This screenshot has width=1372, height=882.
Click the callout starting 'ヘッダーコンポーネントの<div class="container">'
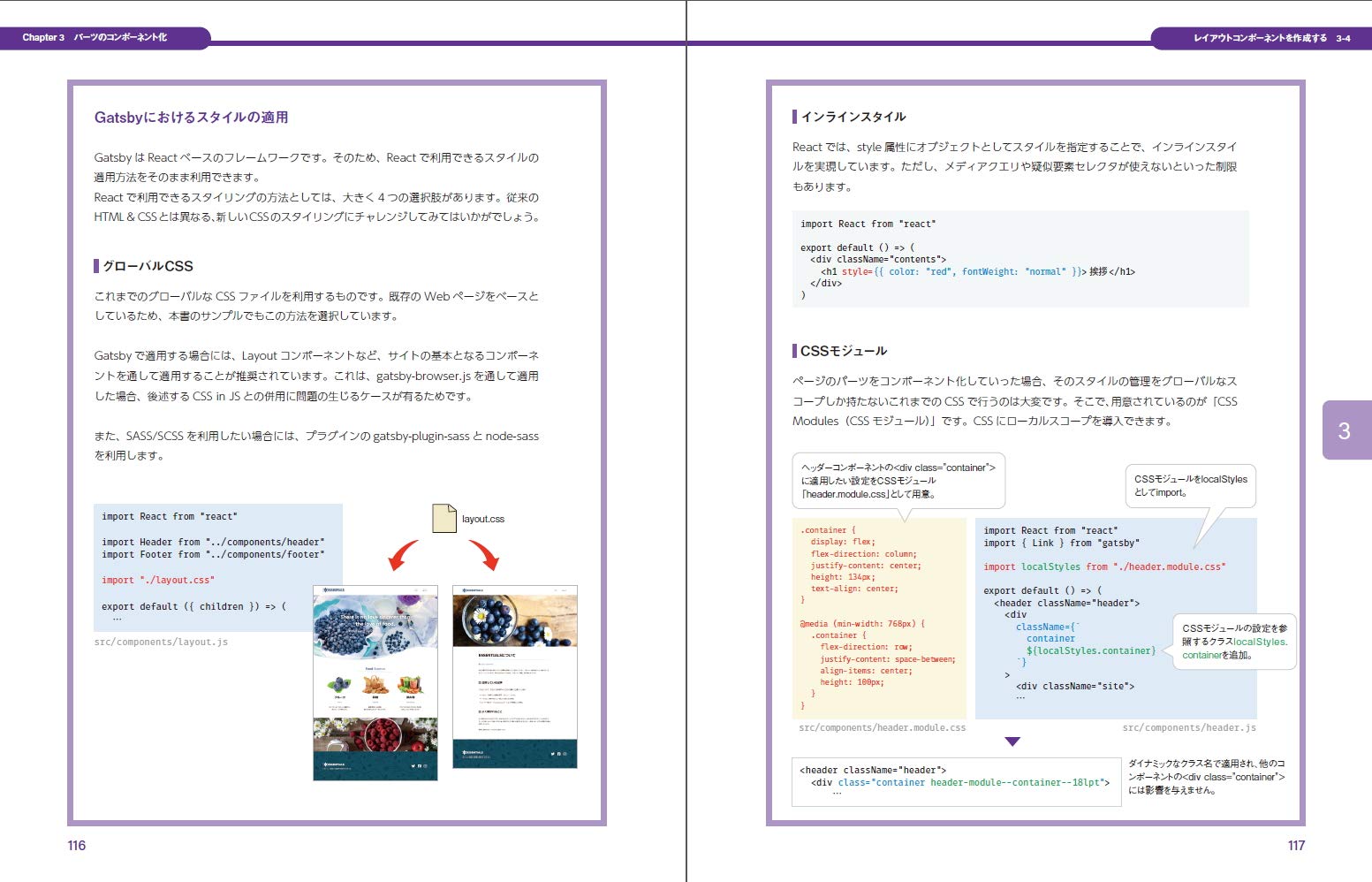(898, 481)
